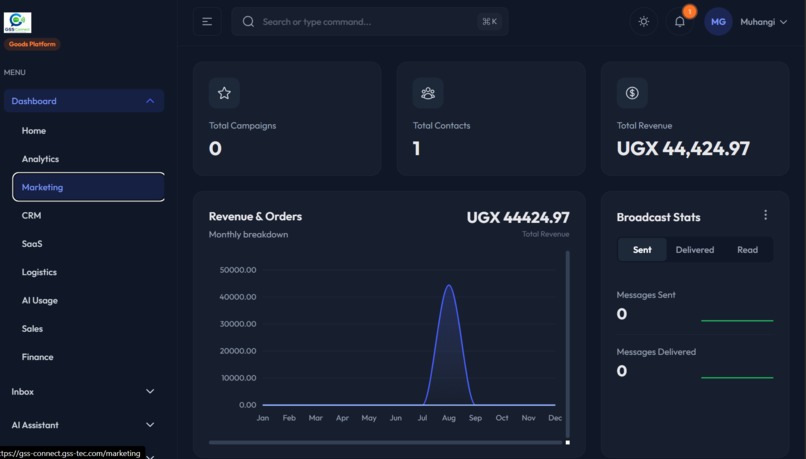The image size is (806, 459).
Task: Click the Total Revenue dollar icon
Action: 632,93
